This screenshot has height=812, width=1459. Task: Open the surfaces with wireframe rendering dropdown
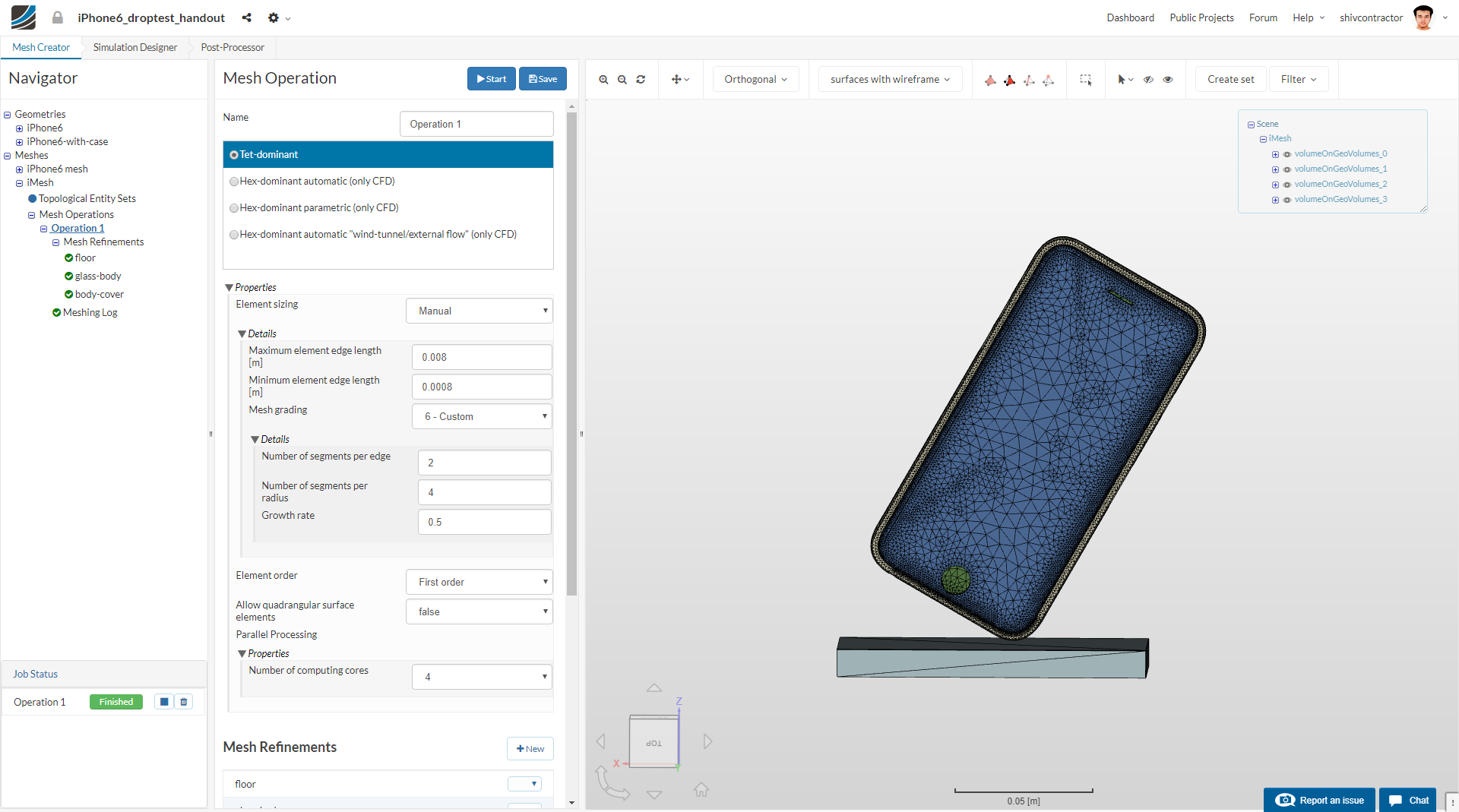[889, 79]
